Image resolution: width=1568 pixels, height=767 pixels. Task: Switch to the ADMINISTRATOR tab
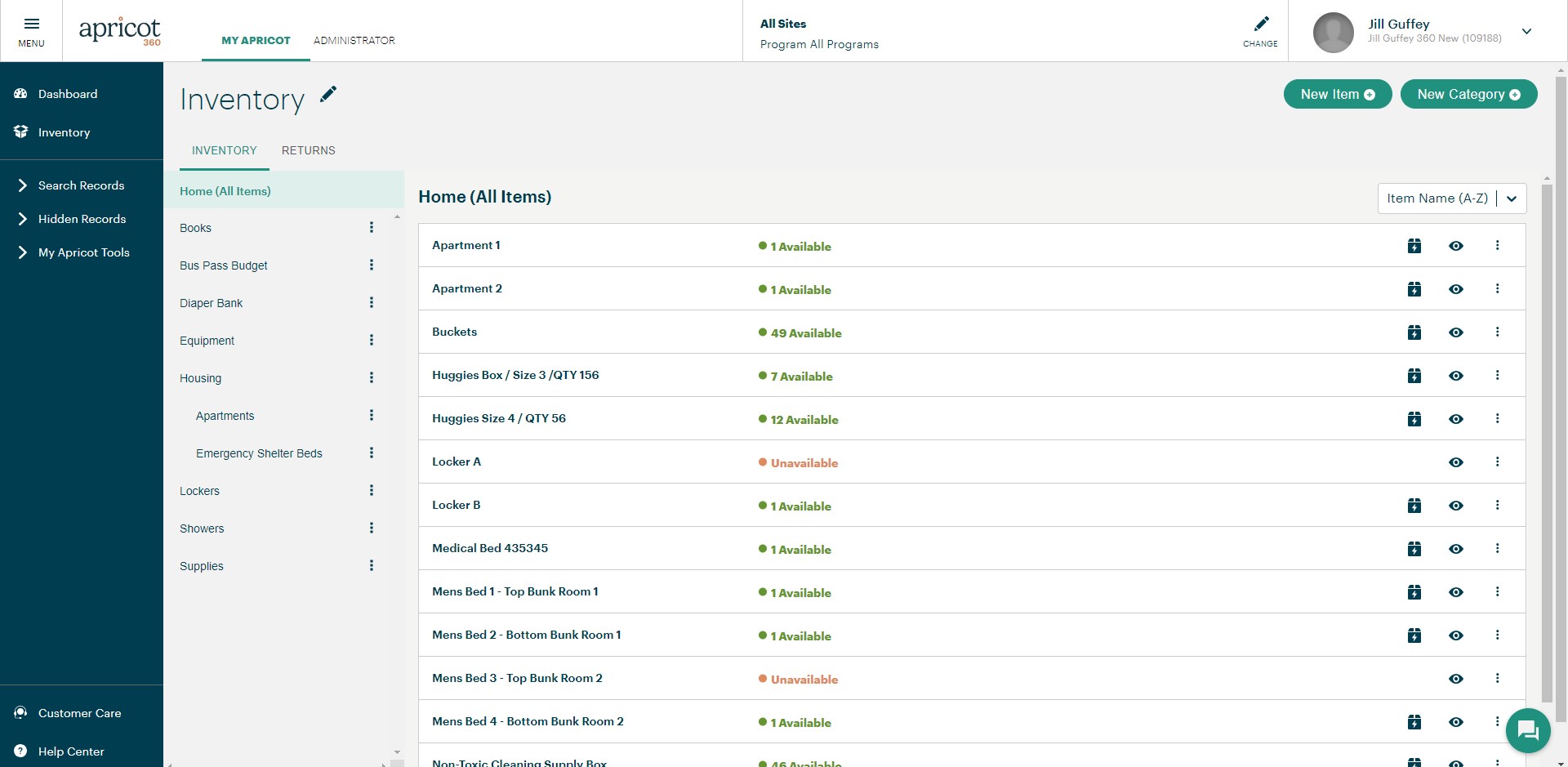click(x=354, y=40)
